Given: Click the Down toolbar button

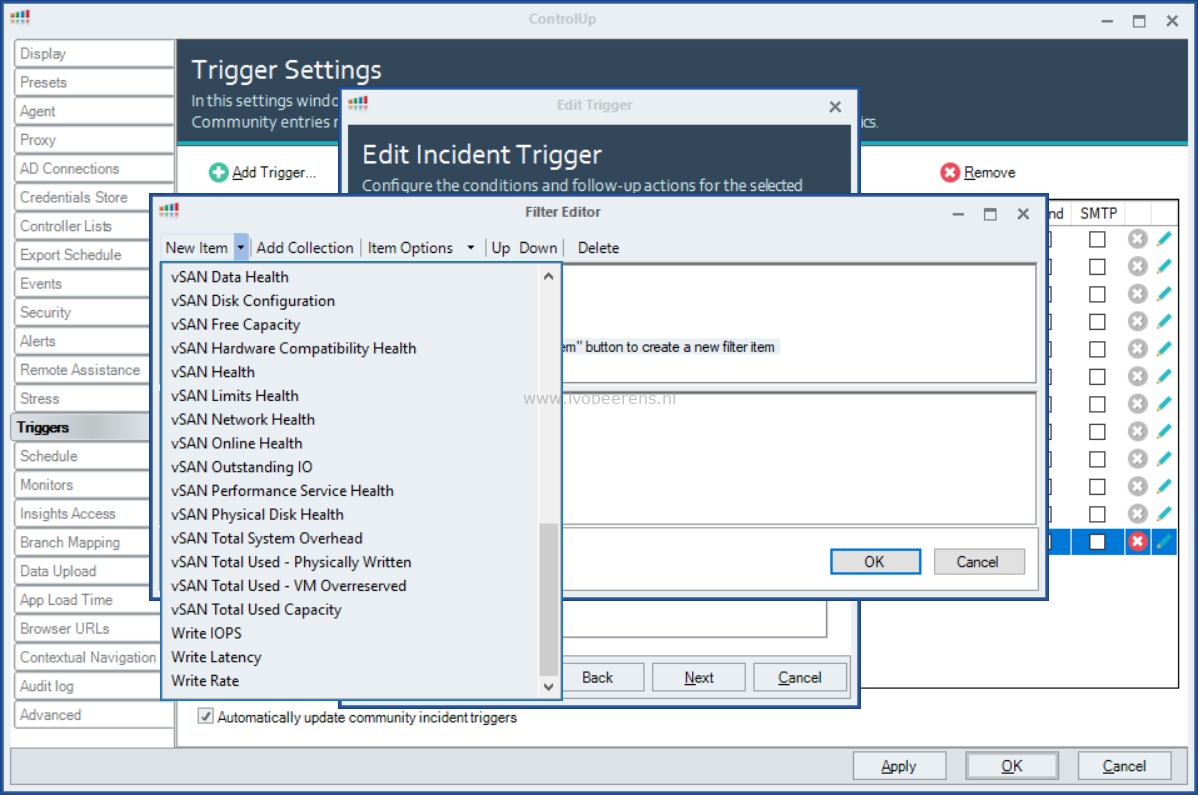Looking at the screenshot, I should click(538, 247).
